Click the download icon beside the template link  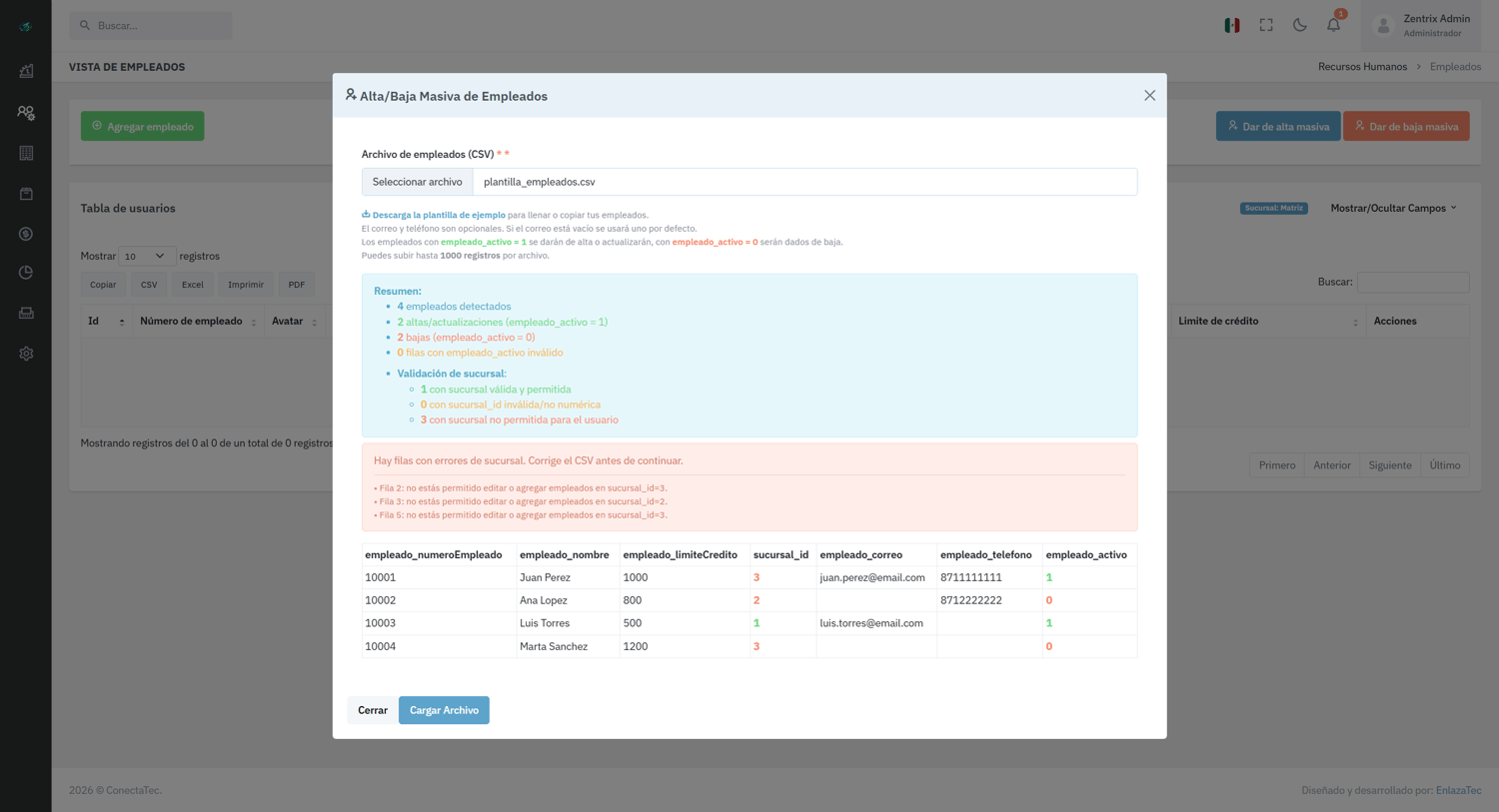pyautogui.click(x=366, y=214)
